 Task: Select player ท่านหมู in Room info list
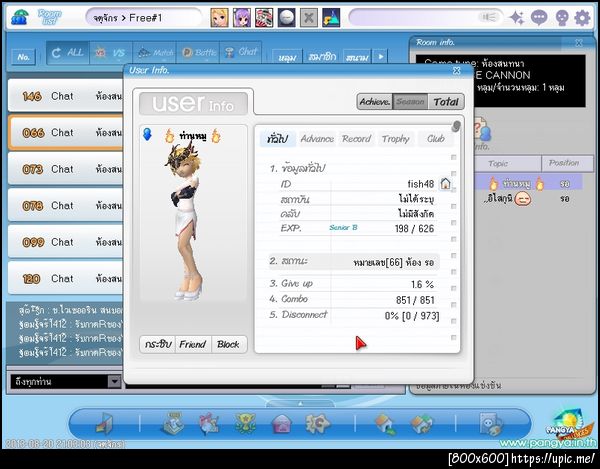point(528,183)
